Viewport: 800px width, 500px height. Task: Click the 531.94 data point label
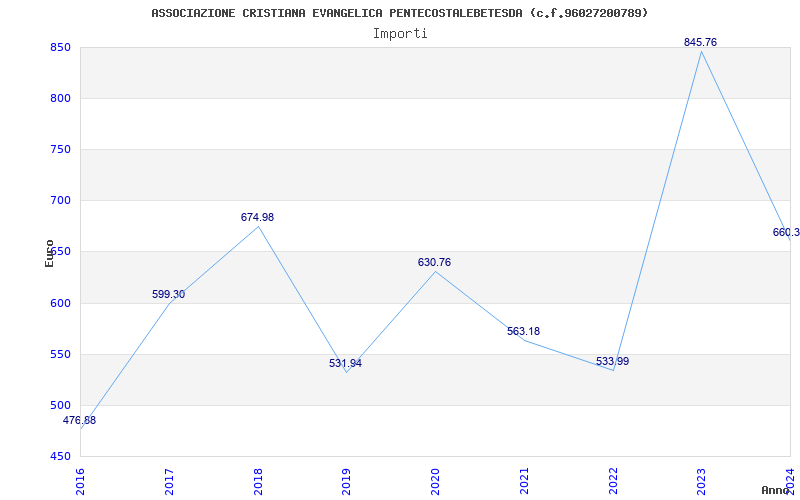click(345, 363)
